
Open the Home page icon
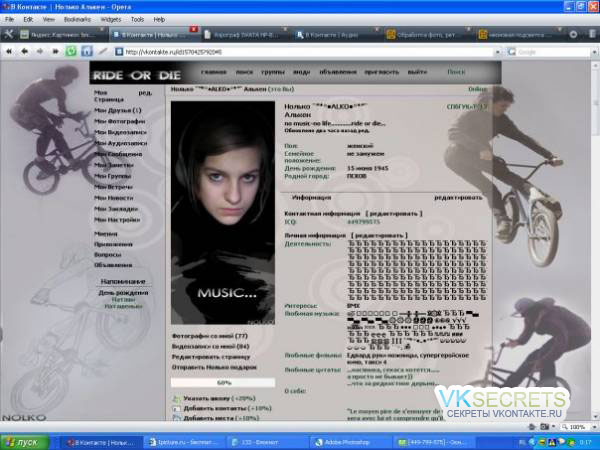point(87,51)
